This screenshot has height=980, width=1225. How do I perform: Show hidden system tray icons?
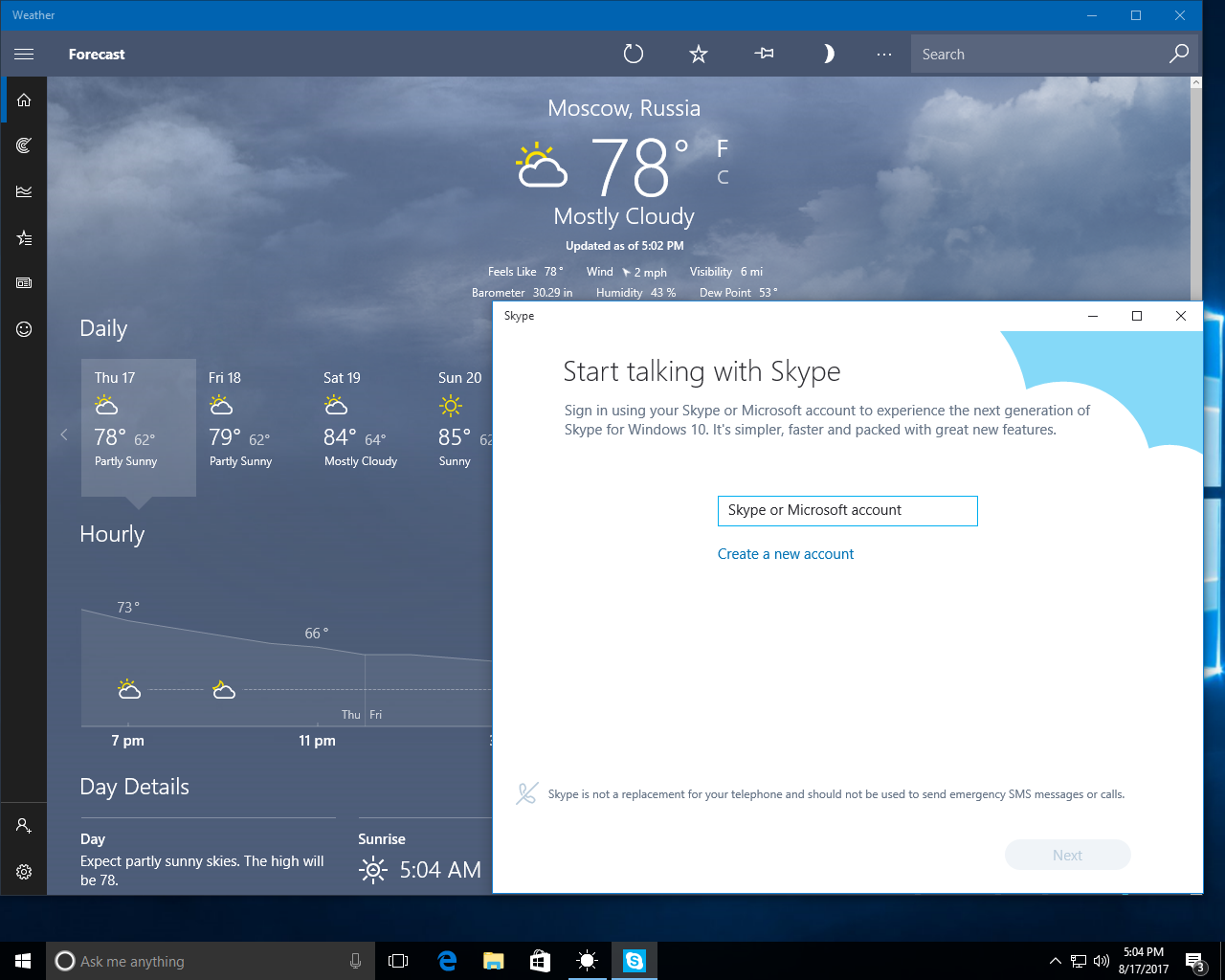(x=1055, y=961)
